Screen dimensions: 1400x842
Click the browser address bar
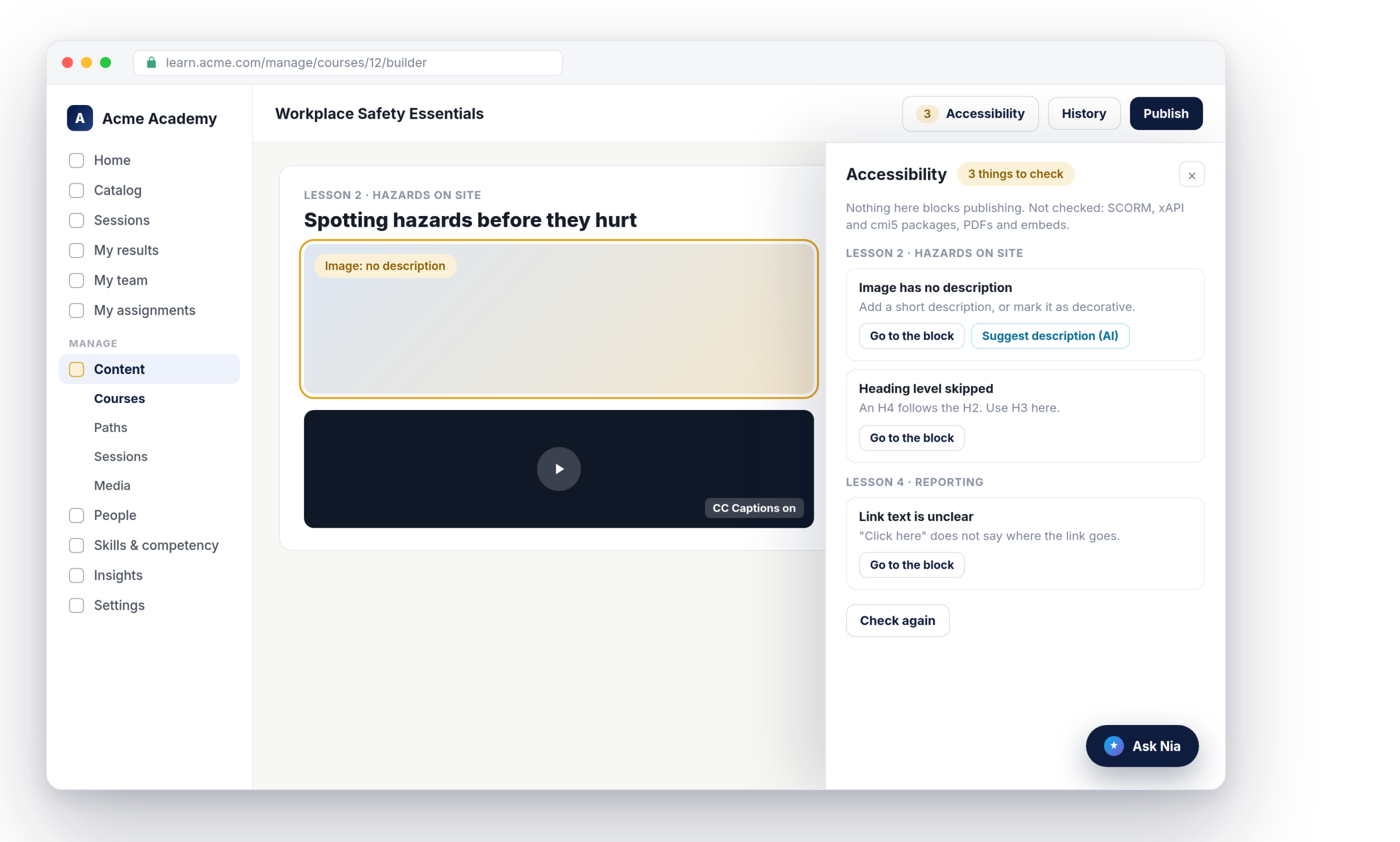[x=348, y=63]
